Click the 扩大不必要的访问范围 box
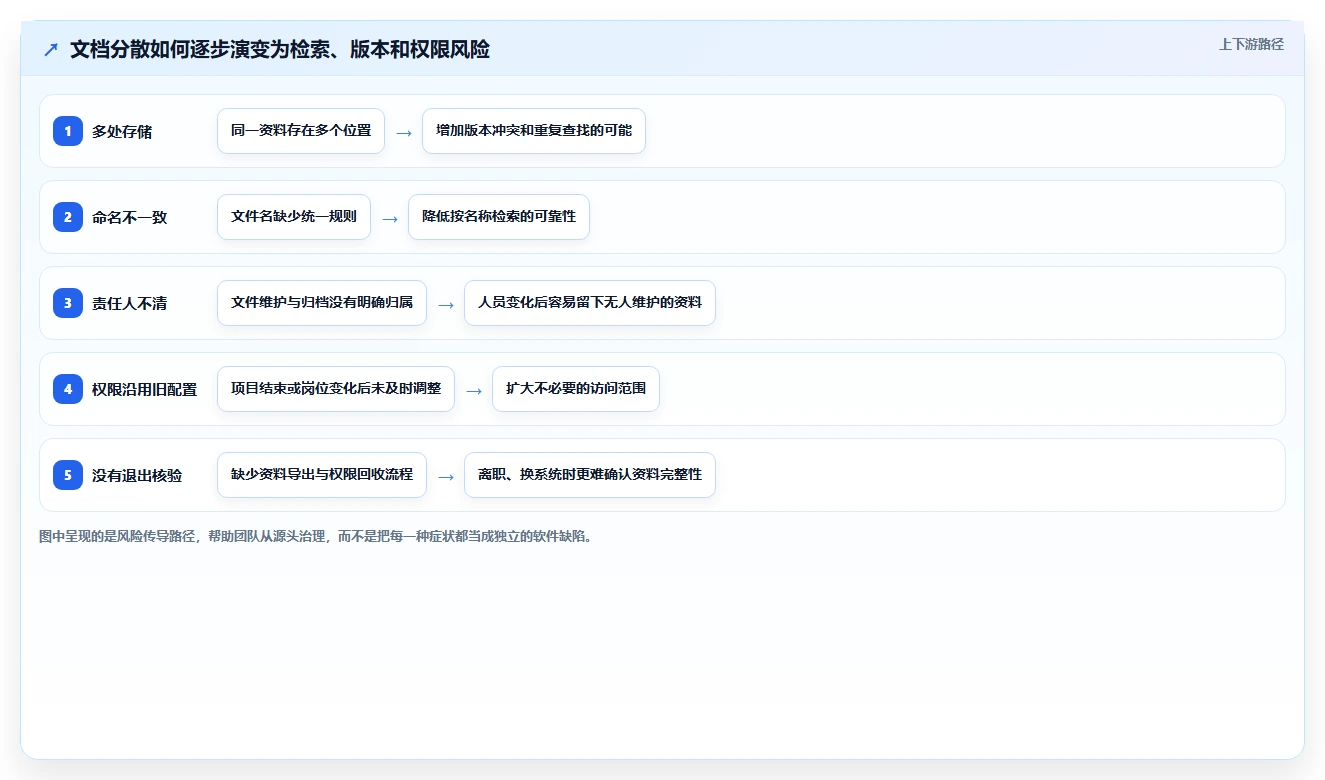Image resolution: width=1325 pixels, height=780 pixels. [x=576, y=389]
